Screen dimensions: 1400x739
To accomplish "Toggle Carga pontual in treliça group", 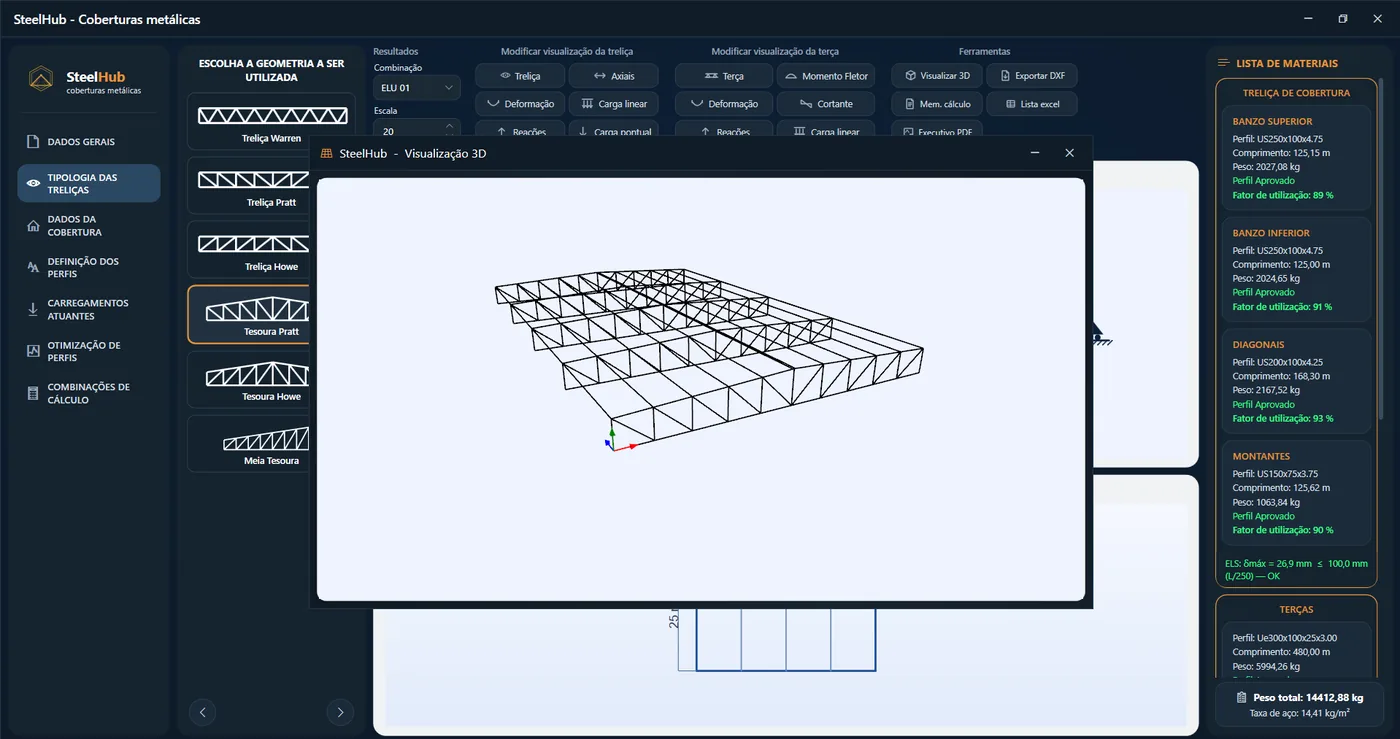I will pos(613,130).
